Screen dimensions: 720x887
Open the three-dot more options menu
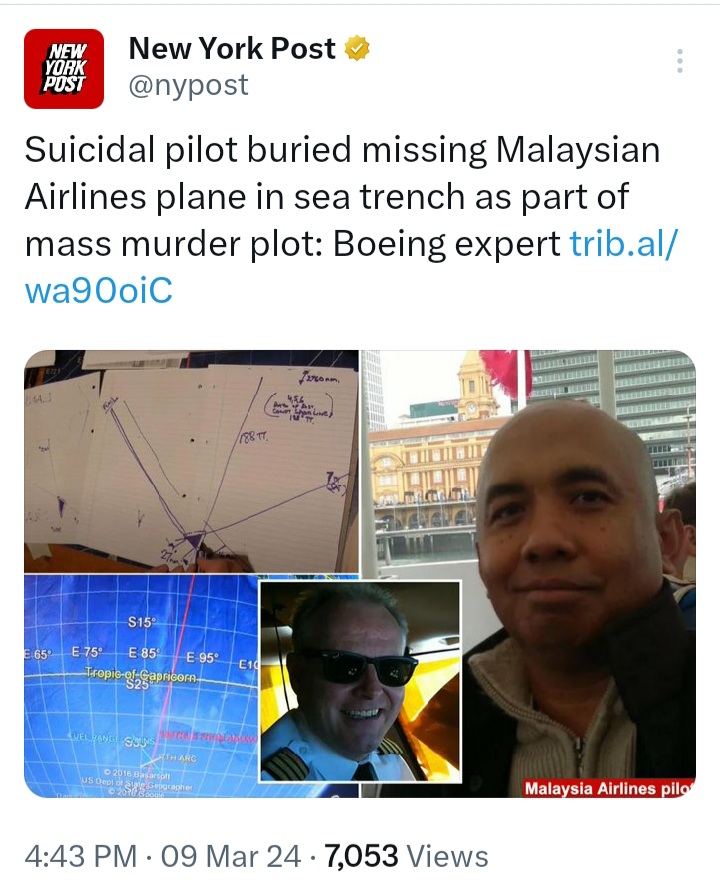click(x=679, y=61)
